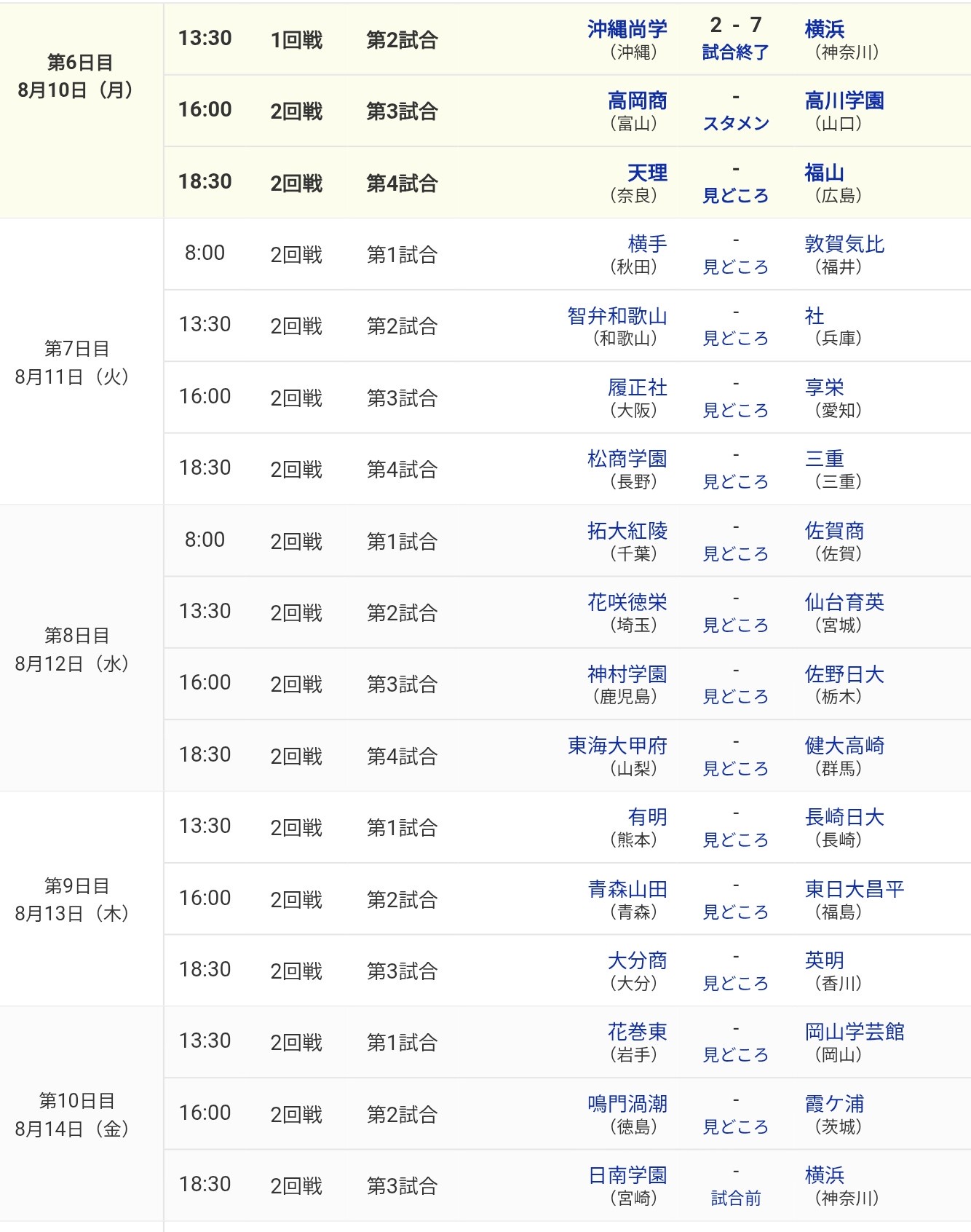
Task: View 見どころ for 東海大甲府 vs 健大高崎
Action: [735, 769]
